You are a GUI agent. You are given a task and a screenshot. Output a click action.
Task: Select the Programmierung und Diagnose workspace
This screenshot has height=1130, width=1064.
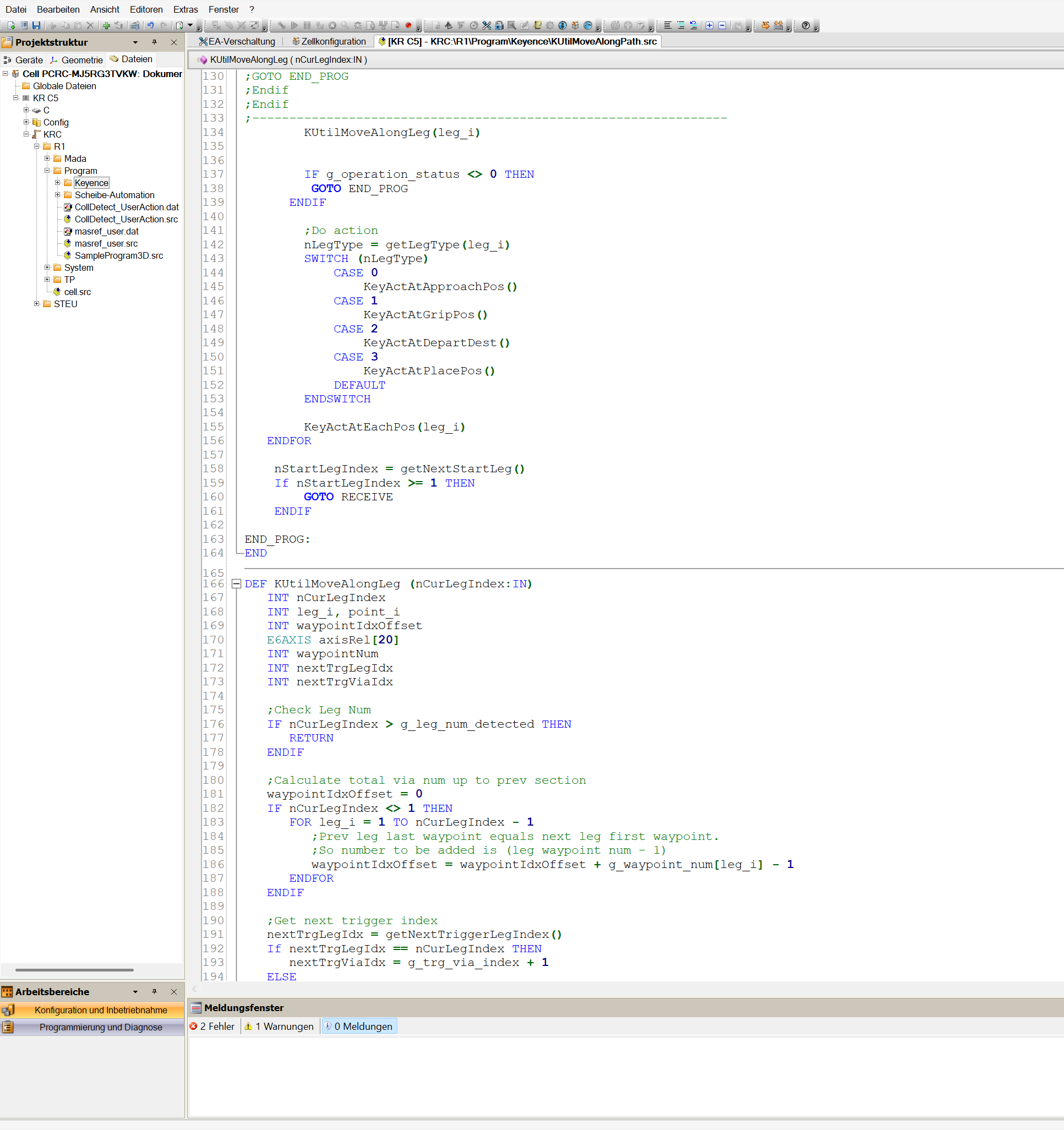click(x=101, y=1027)
